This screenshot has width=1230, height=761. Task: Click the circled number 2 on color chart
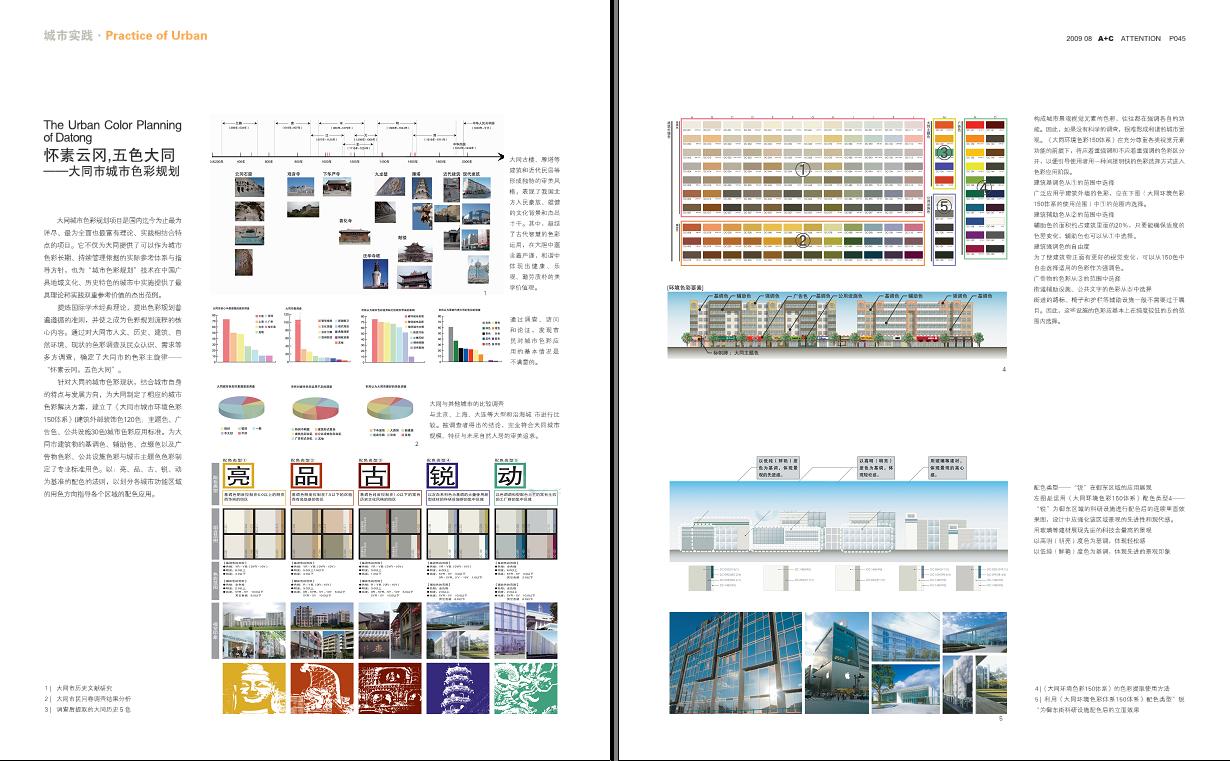[802, 240]
